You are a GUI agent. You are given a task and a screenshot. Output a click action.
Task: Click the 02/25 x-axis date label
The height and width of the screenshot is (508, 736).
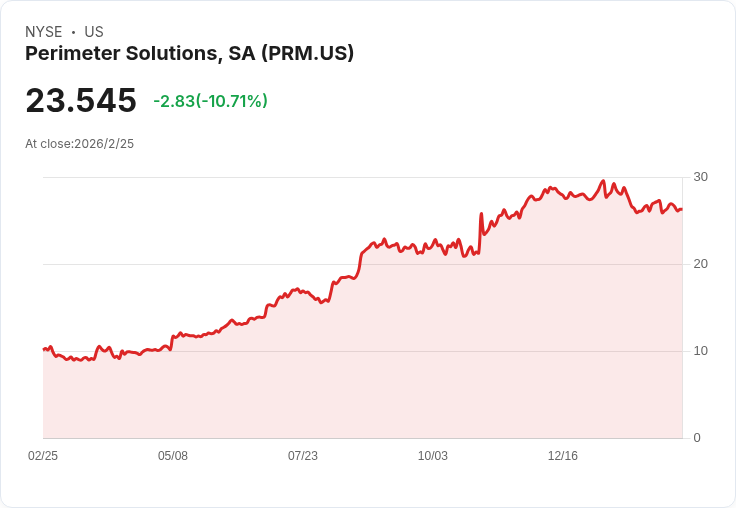click(43, 455)
